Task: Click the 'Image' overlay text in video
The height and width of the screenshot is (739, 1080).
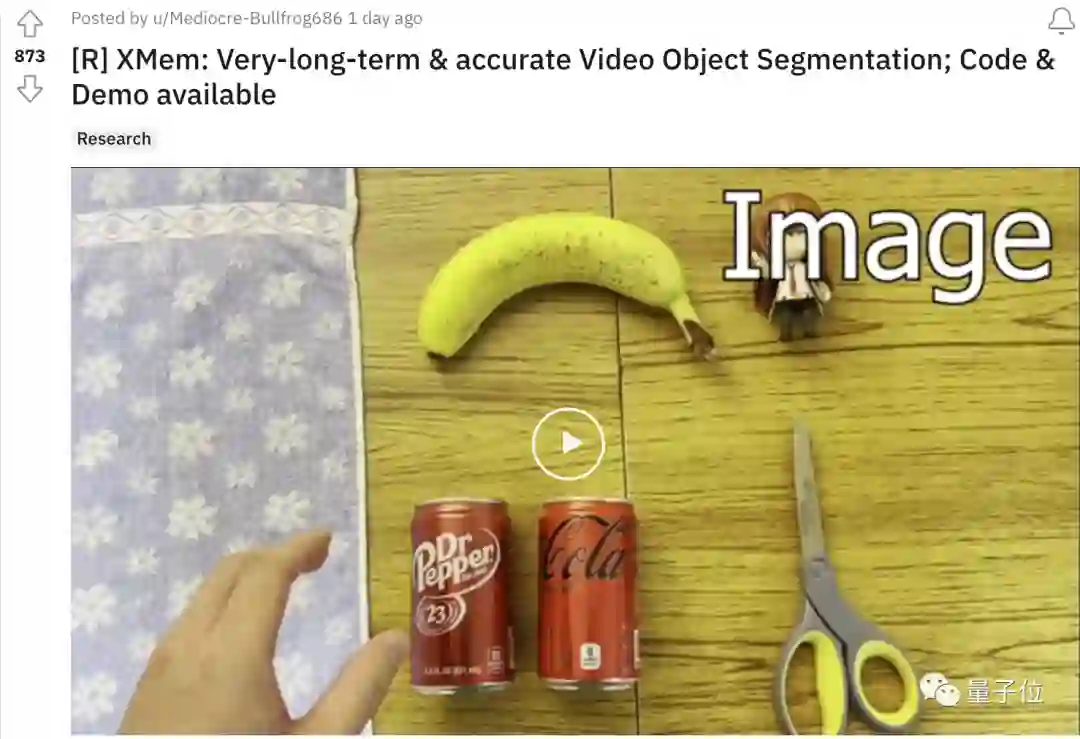Action: [888, 244]
